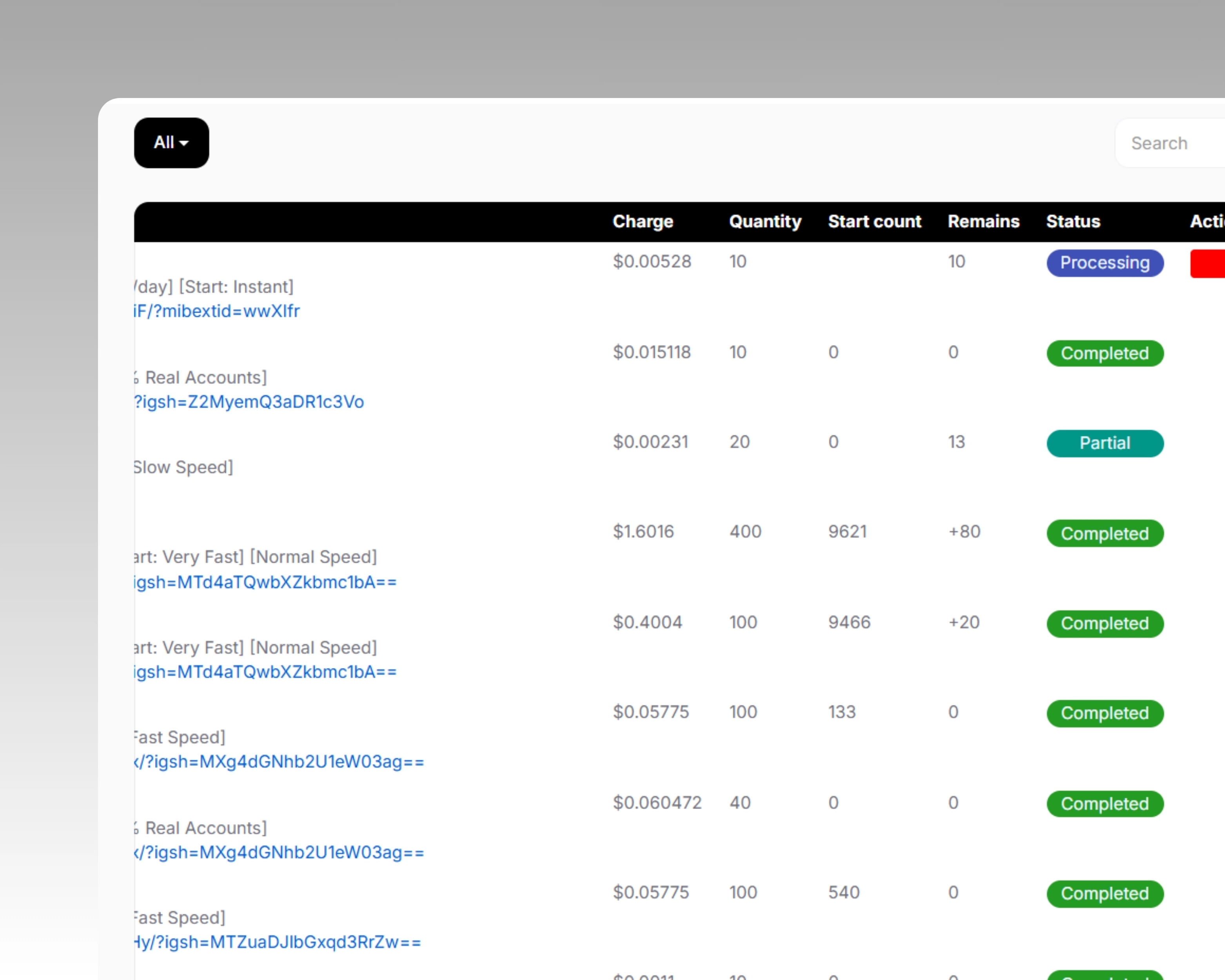Click the Partial status badge
1225x980 pixels.
click(1105, 443)
